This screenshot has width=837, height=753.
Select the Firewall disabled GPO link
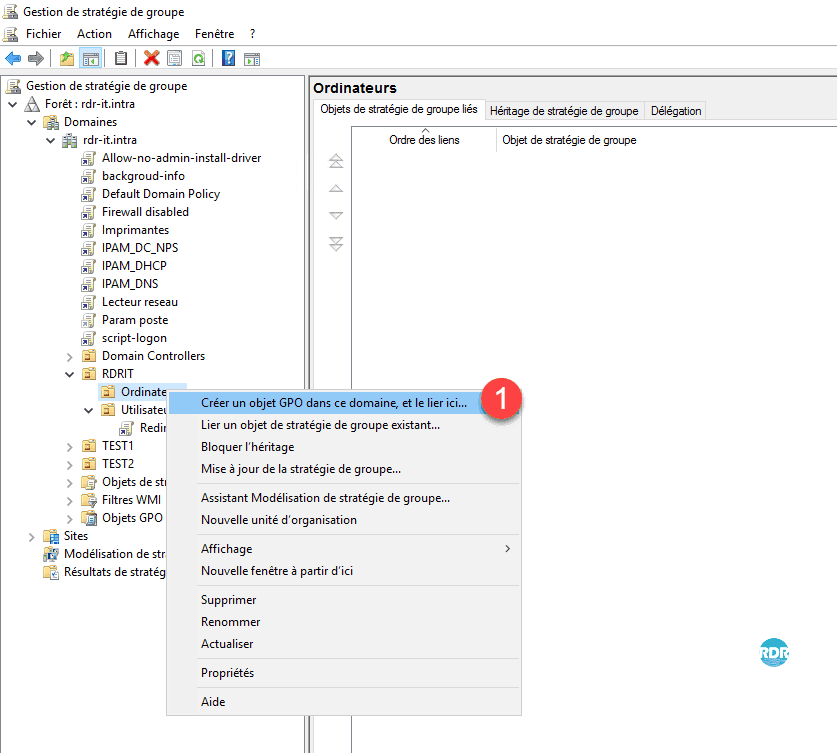pos(145,212)
